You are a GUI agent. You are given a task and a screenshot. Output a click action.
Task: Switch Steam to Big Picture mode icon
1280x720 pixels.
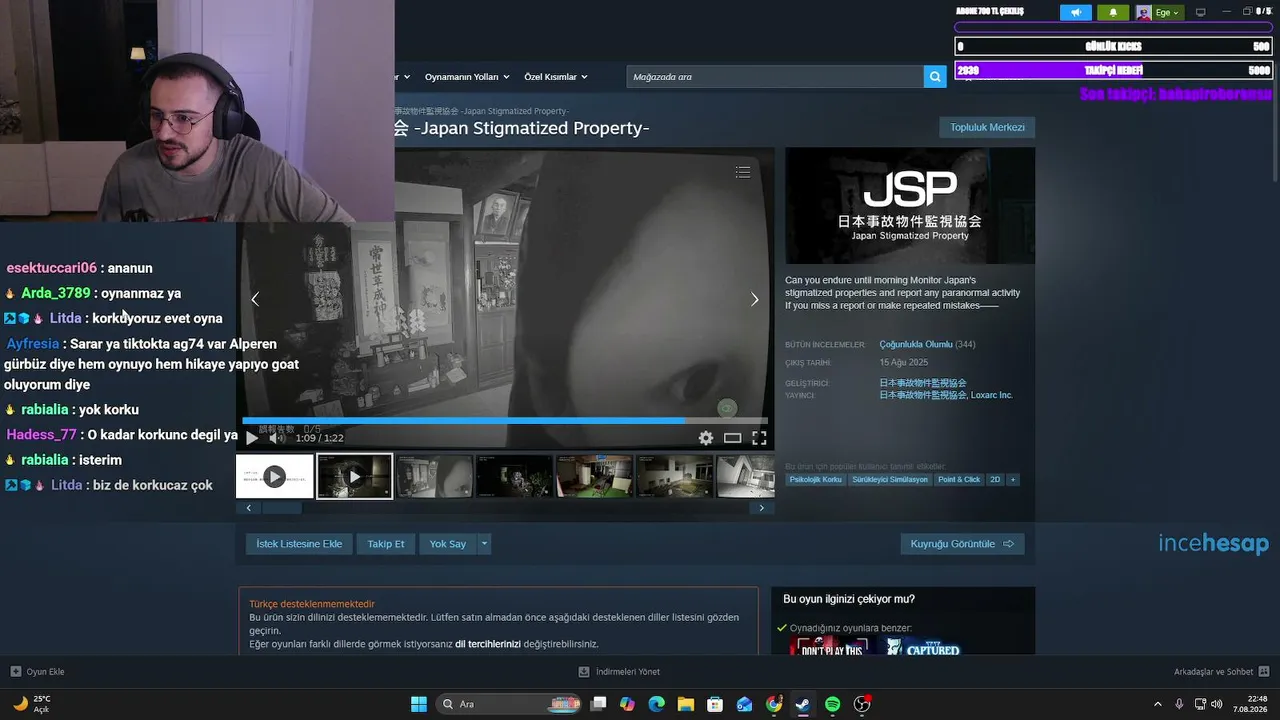[x=1201, y=12]
